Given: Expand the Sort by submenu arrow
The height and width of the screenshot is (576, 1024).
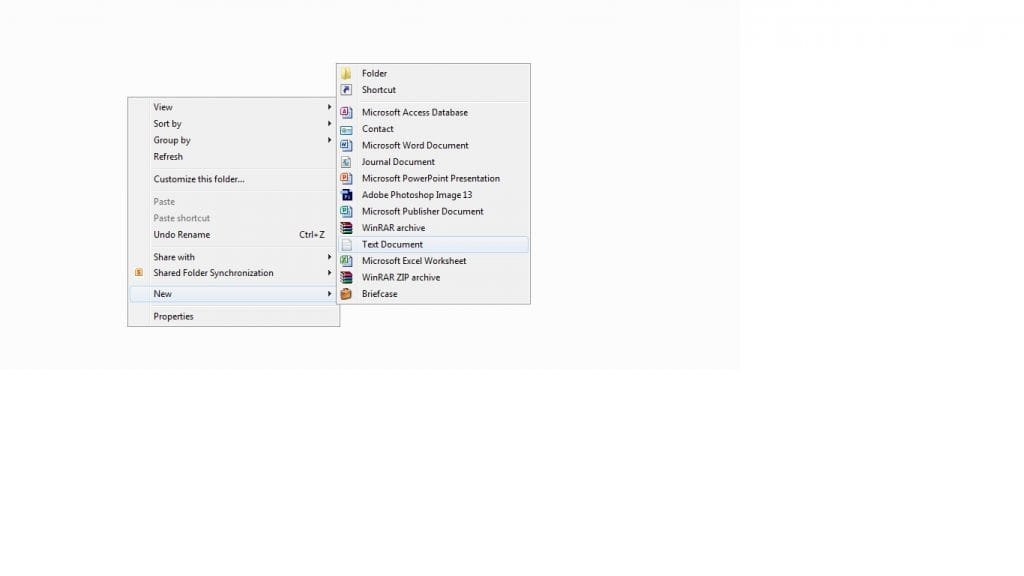Looking at the screenshot, I should (x=329, y=124).
